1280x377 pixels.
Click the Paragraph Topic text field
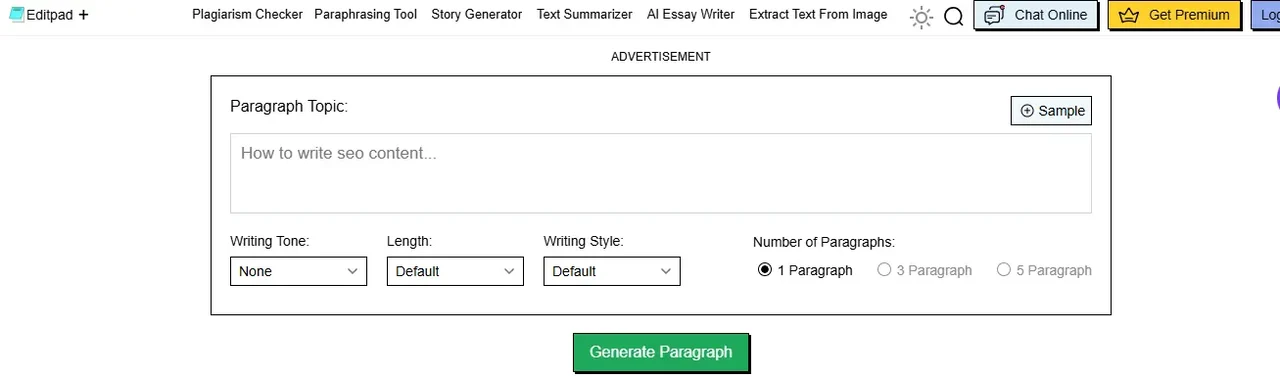point(661,173)
